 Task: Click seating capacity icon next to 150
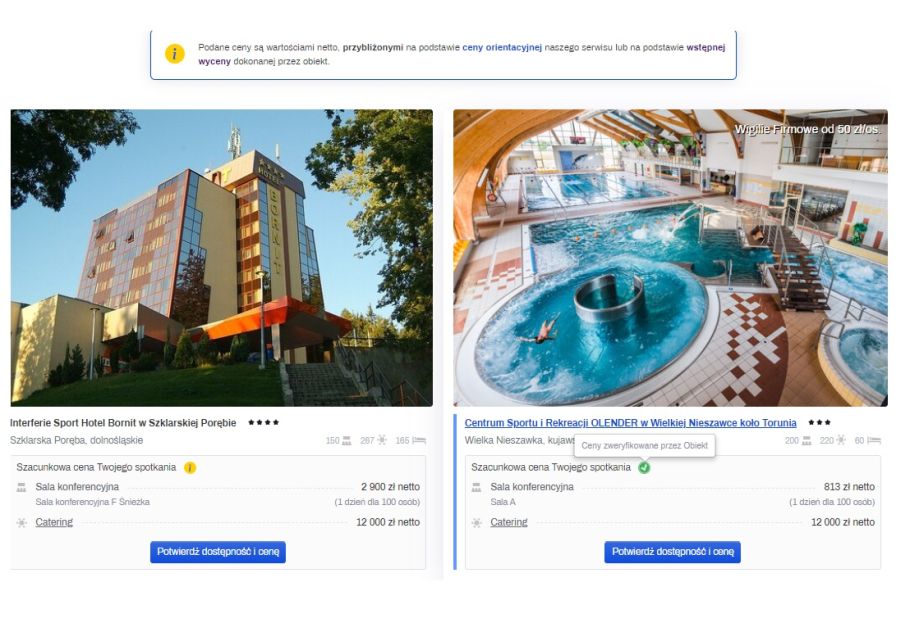click(x=347, y=440)
